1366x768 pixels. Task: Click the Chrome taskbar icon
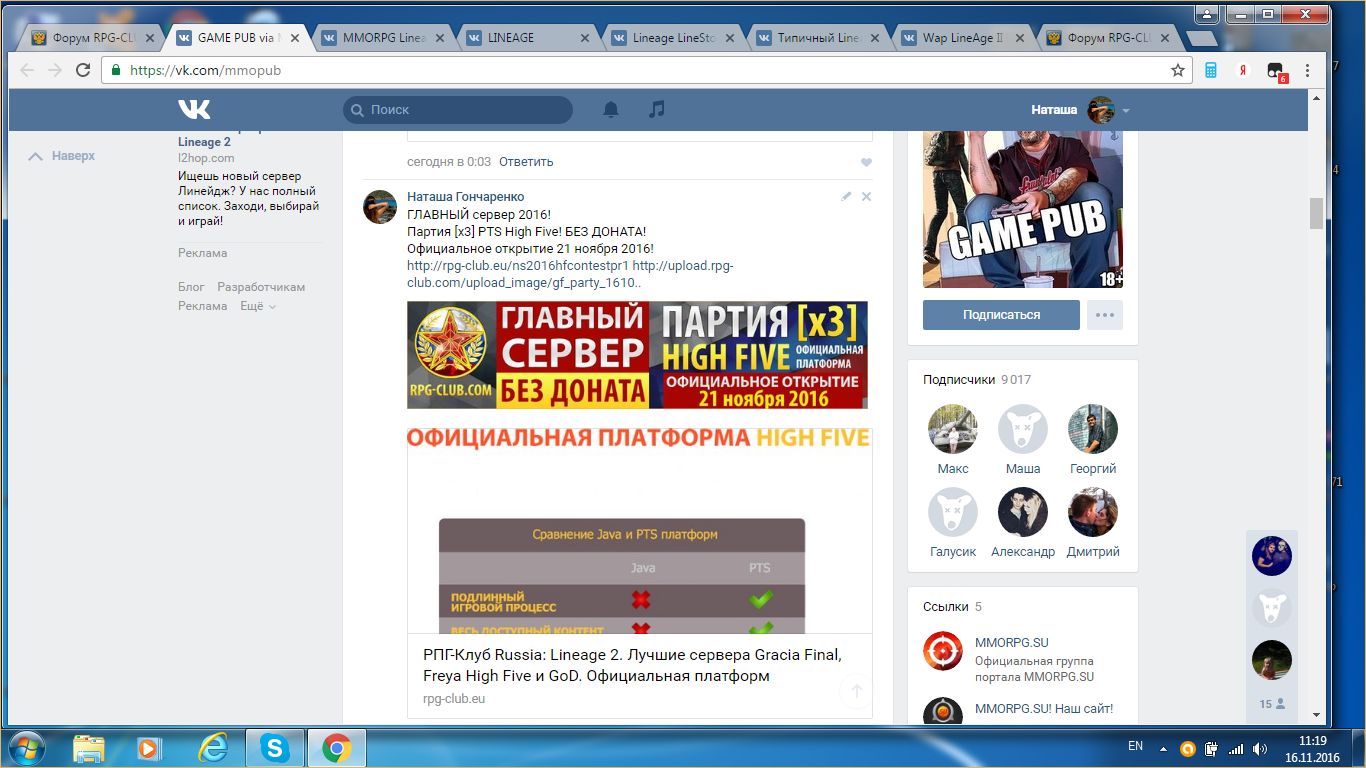(x=336, y=748)
